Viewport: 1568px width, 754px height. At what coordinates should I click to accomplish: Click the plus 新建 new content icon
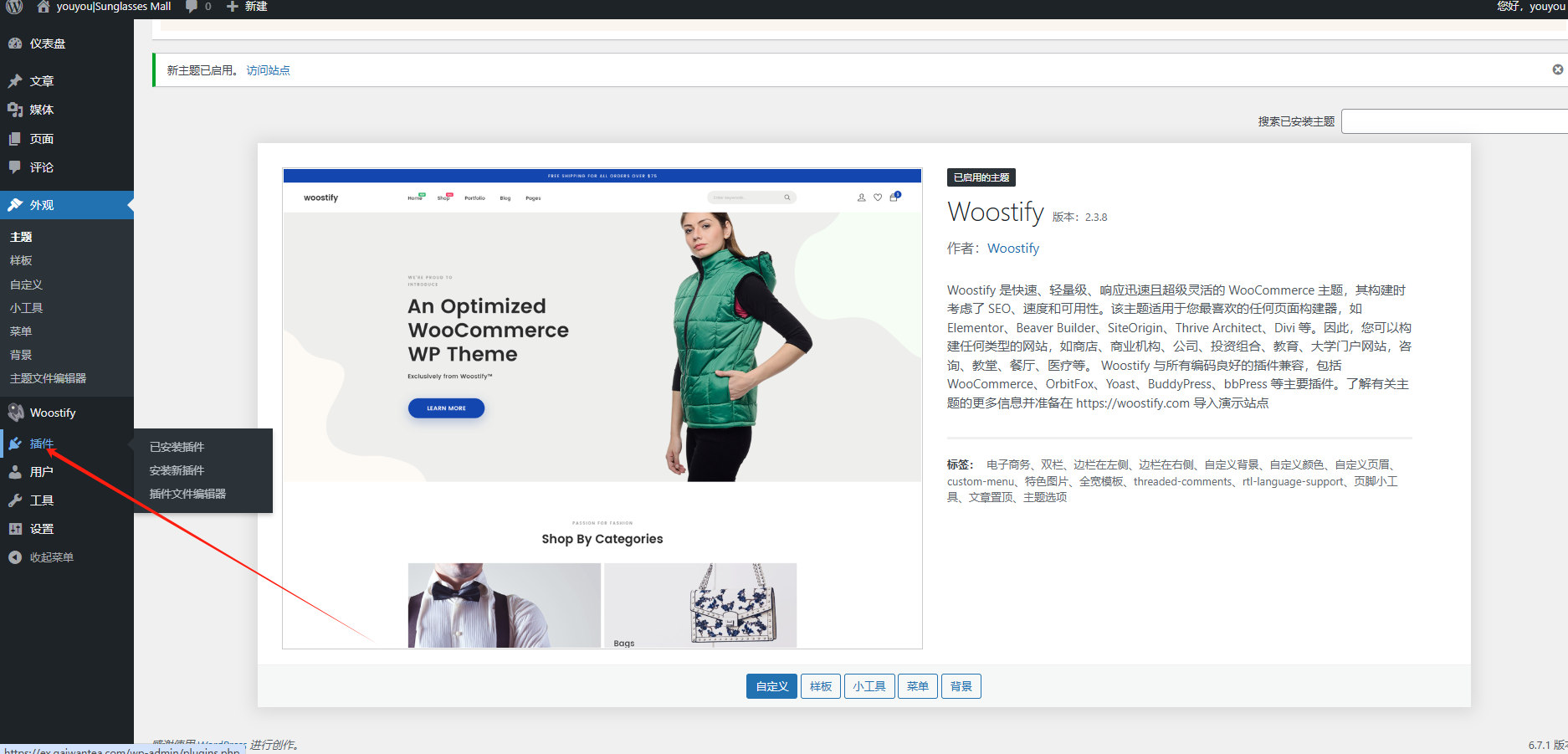[x=233, y=7]
